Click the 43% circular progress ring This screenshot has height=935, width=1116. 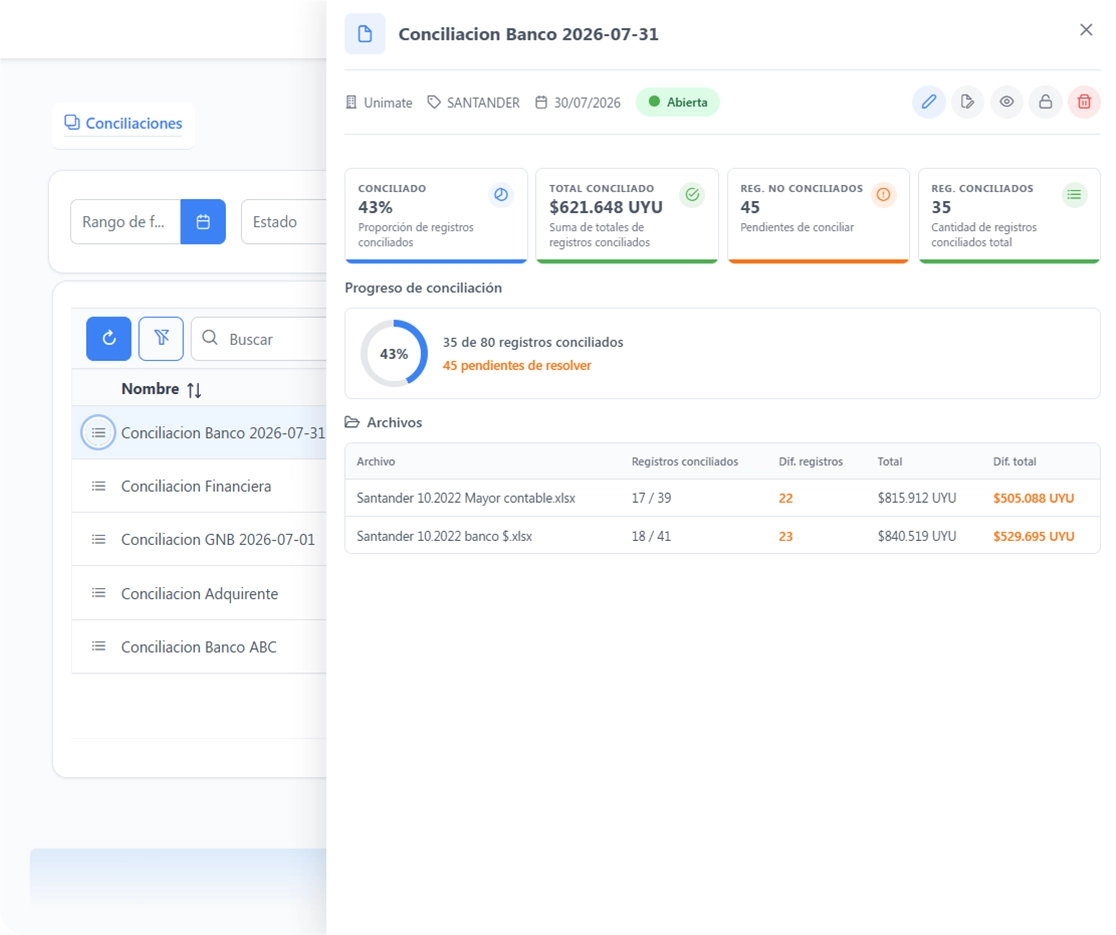pos(394,354)
